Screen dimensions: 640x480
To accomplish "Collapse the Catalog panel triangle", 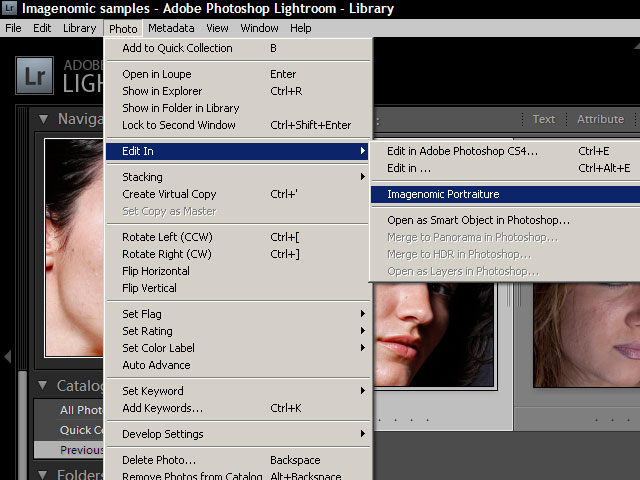I will pos(42,385).
